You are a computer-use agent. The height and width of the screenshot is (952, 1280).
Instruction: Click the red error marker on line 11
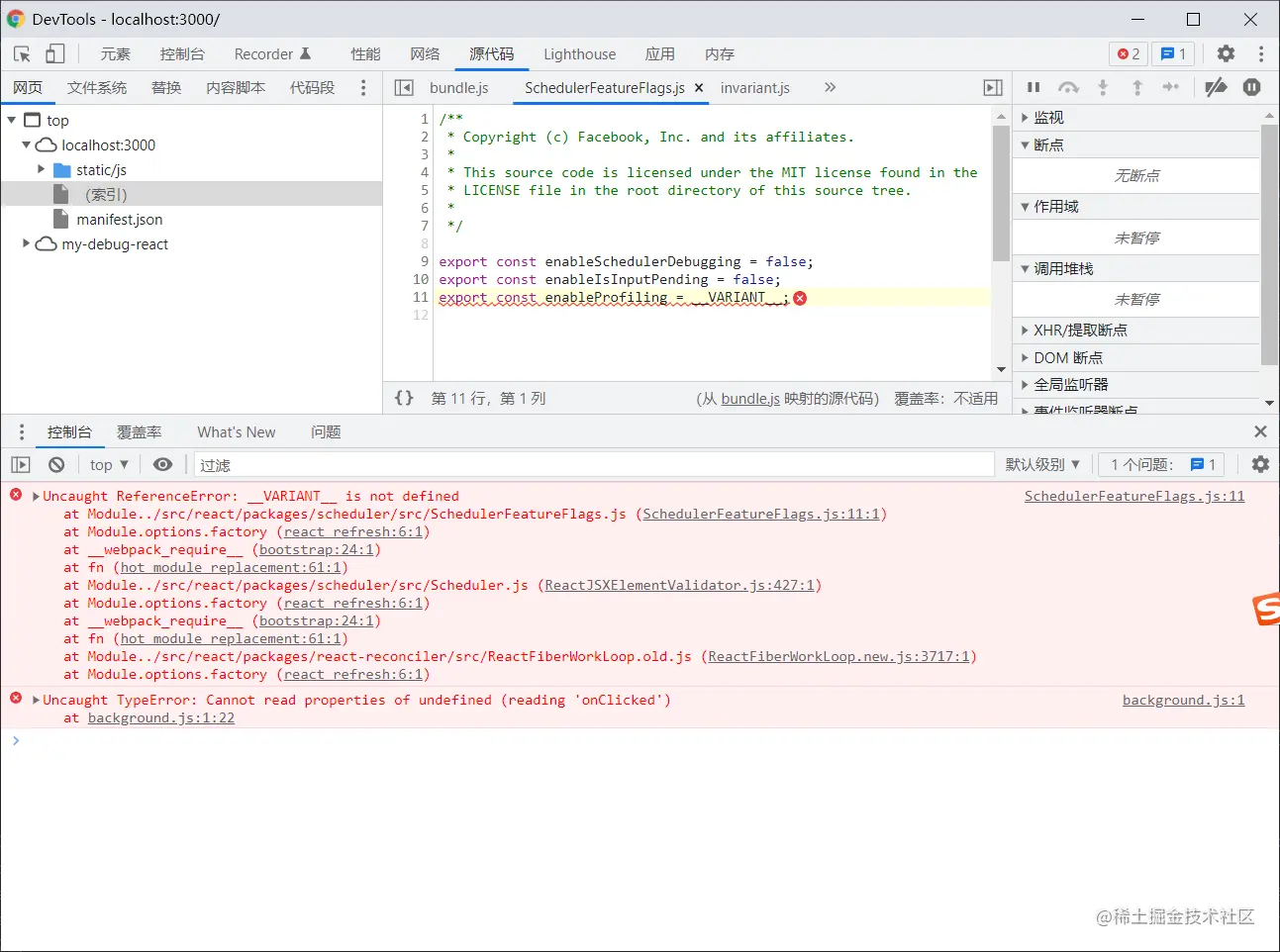pos(800,298)
